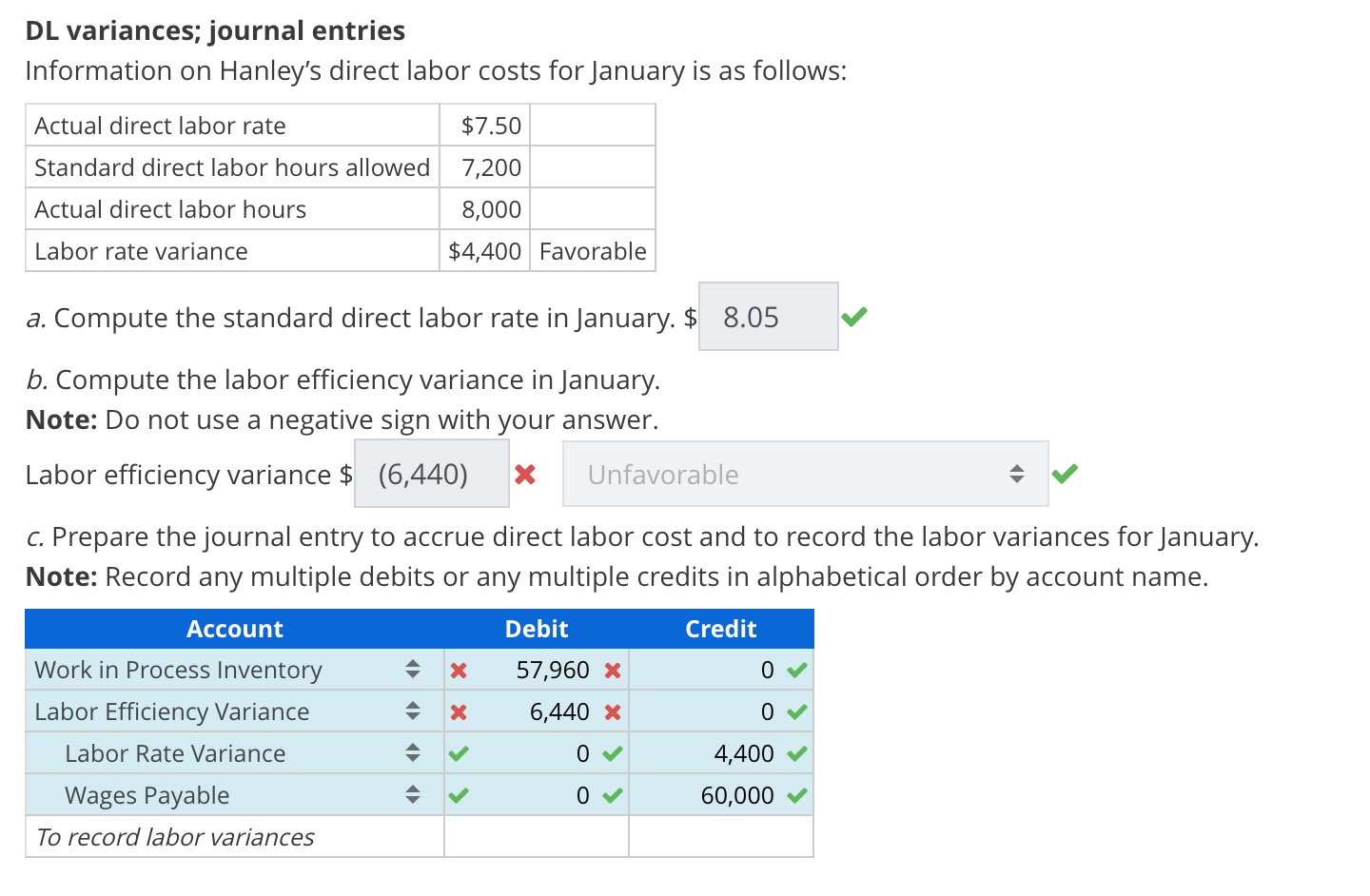Screen dimensions: 1370x896
Task: Click the Labor rate variance Favorable cell
Action: 592,250
